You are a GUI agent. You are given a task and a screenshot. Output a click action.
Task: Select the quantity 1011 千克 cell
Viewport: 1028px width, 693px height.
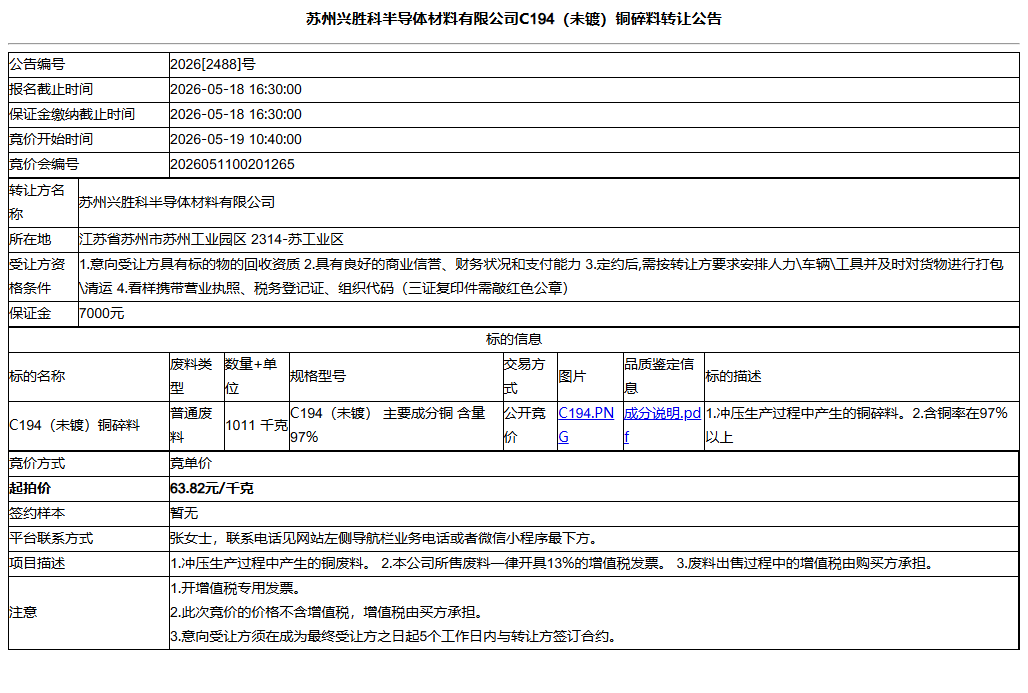256,426
